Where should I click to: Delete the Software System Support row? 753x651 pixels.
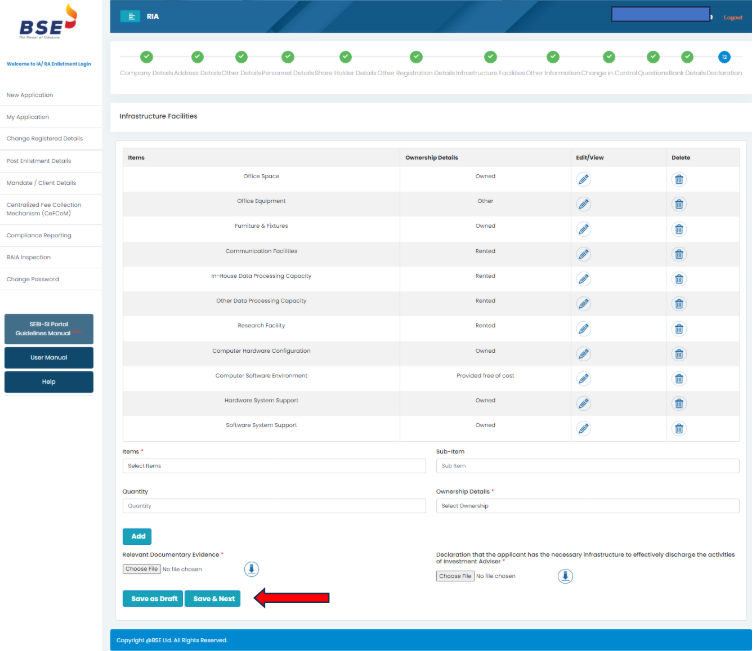[679, 428]
